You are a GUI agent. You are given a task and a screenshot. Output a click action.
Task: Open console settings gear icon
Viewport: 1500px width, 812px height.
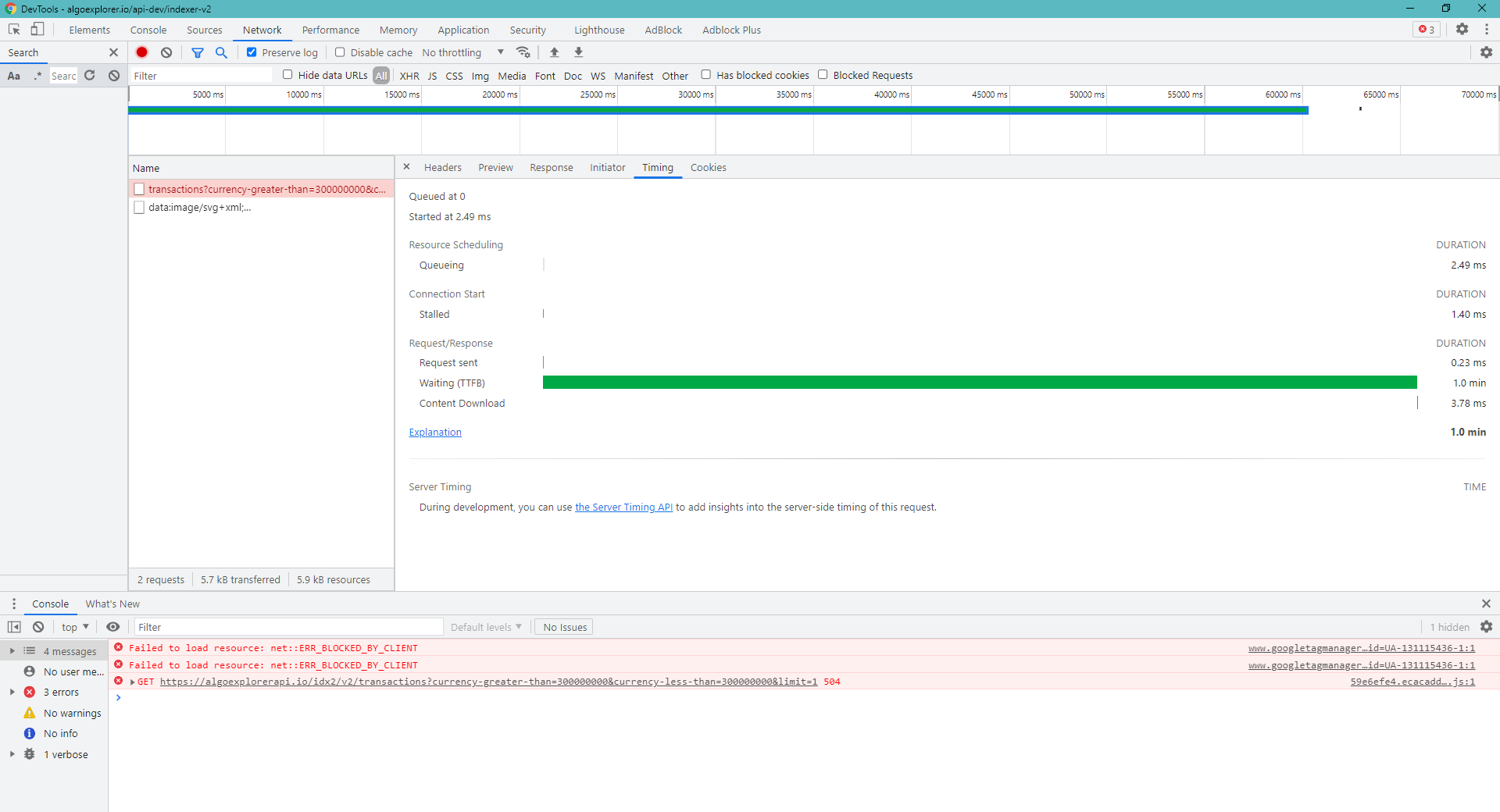[x=1486, y=627]
